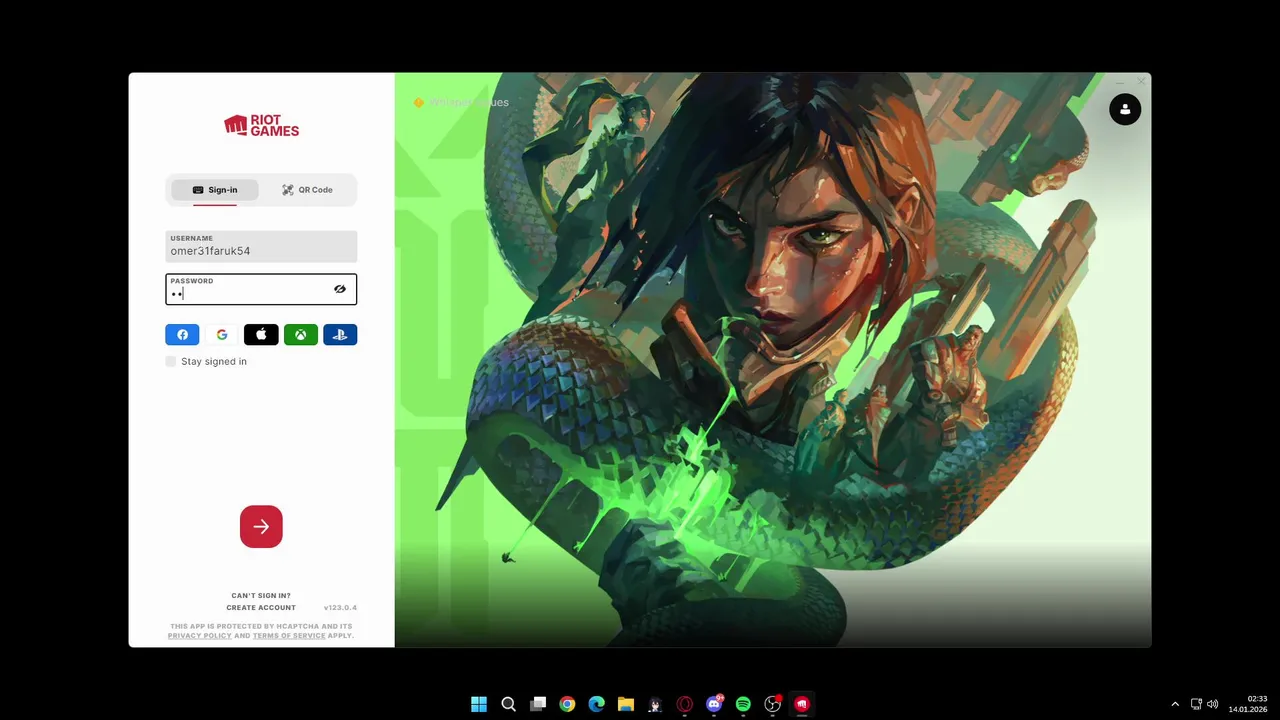Sign in with PlayStation icon
Viewport: 1280px width, 720px height.
[340, 335]
